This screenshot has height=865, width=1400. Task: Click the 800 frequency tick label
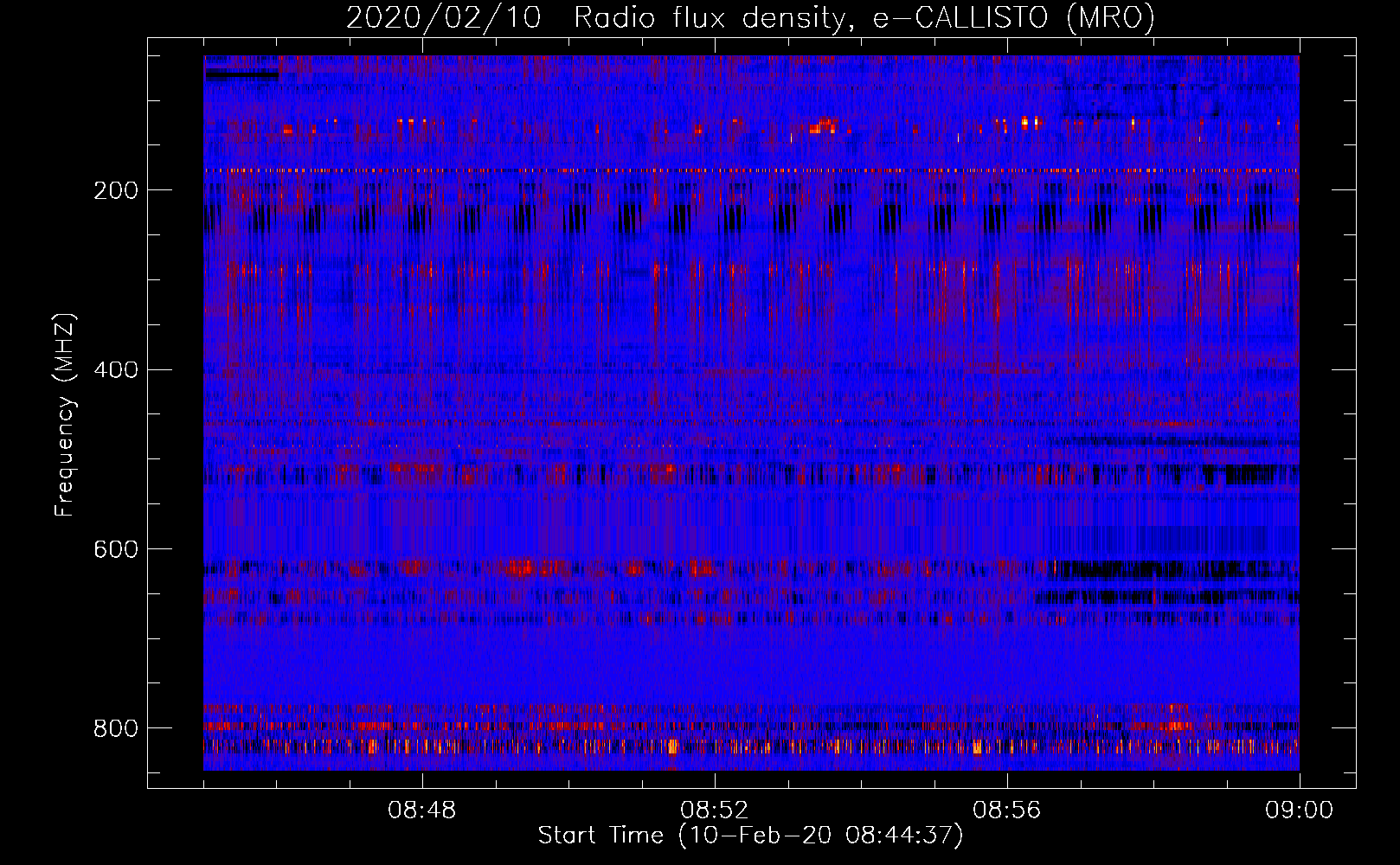point(115,728)
